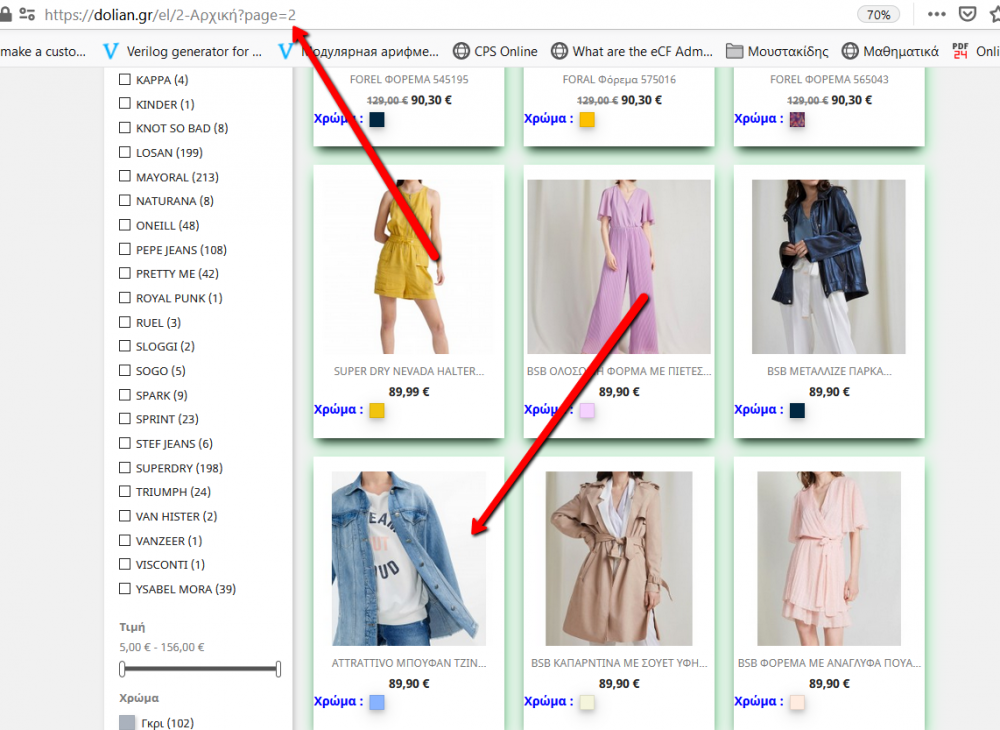
Task: Check the SPARK (9) checkbox
Action: click(x=125, y=395)
